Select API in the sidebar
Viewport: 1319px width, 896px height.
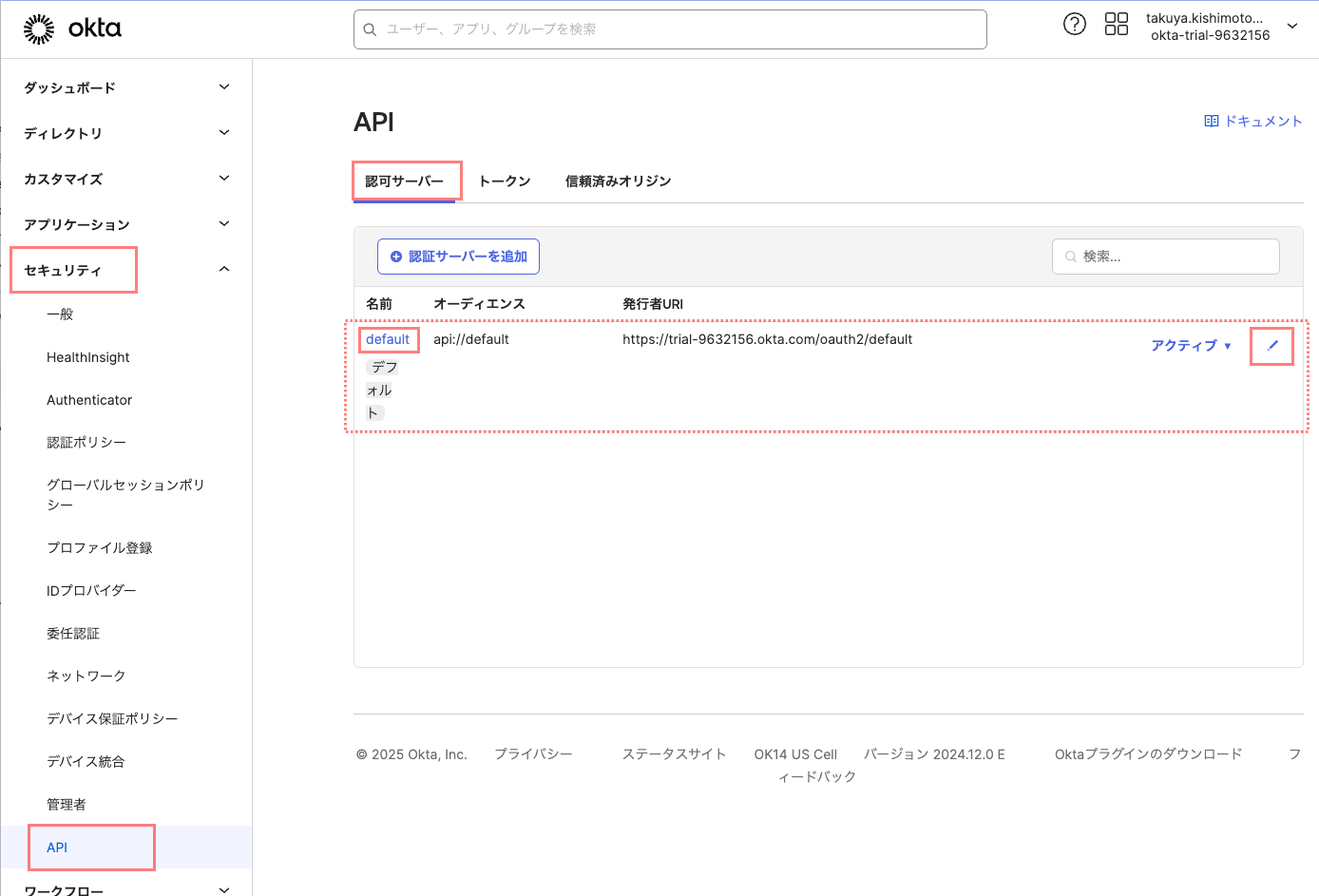tap(57, 848)
